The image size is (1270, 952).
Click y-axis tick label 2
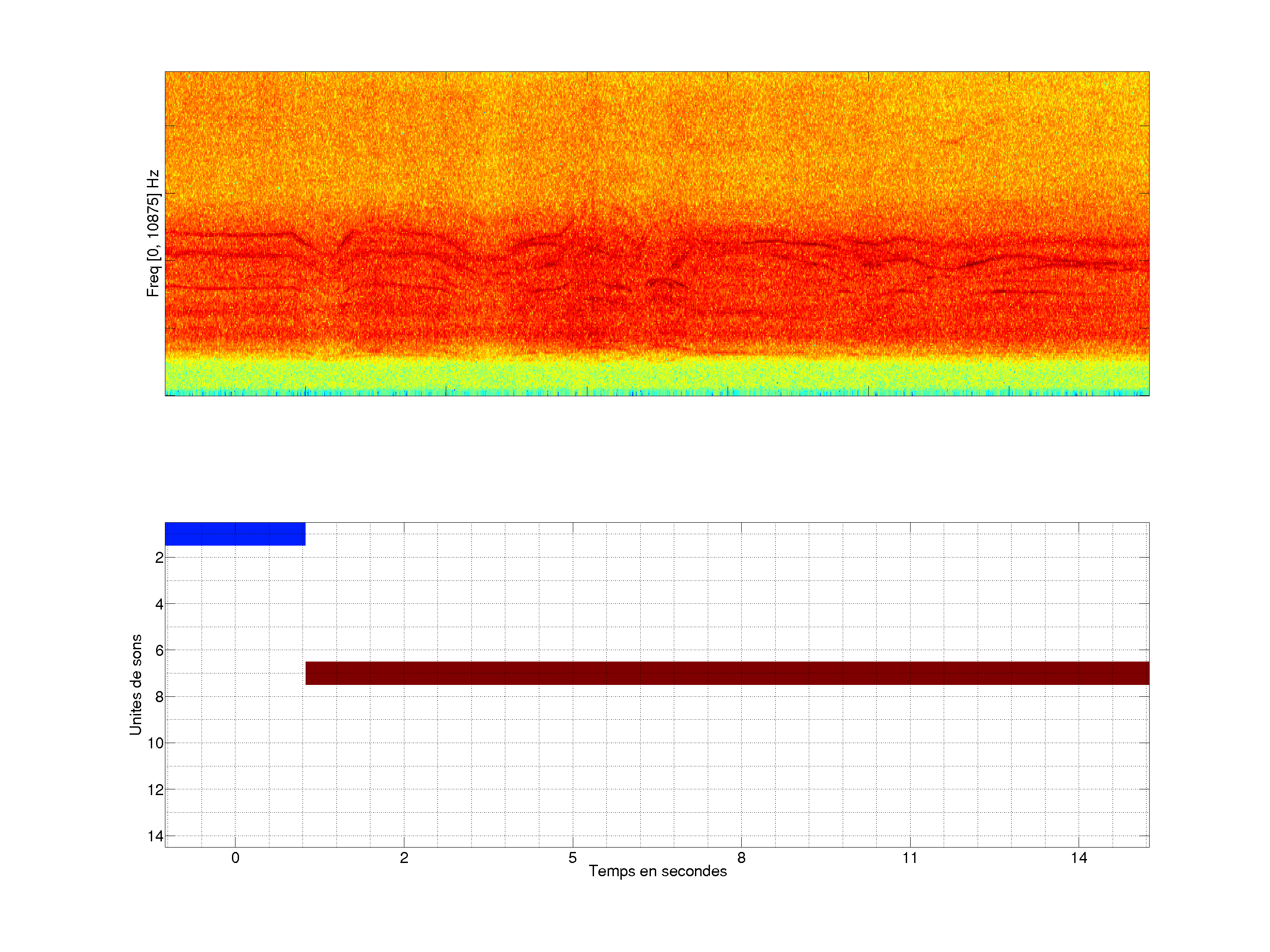click(159, 558)
